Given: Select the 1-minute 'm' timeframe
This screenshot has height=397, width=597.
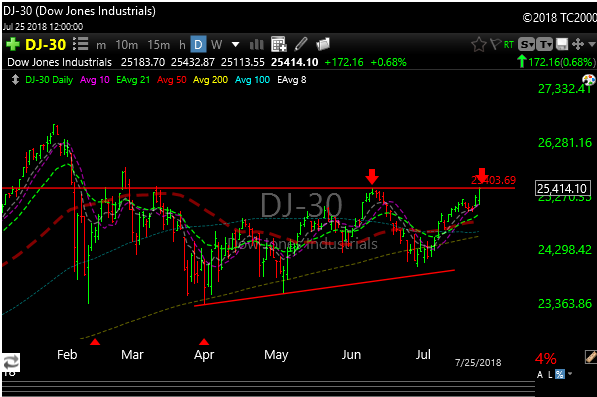Looking at the screenshot, I should pos(101,45).
